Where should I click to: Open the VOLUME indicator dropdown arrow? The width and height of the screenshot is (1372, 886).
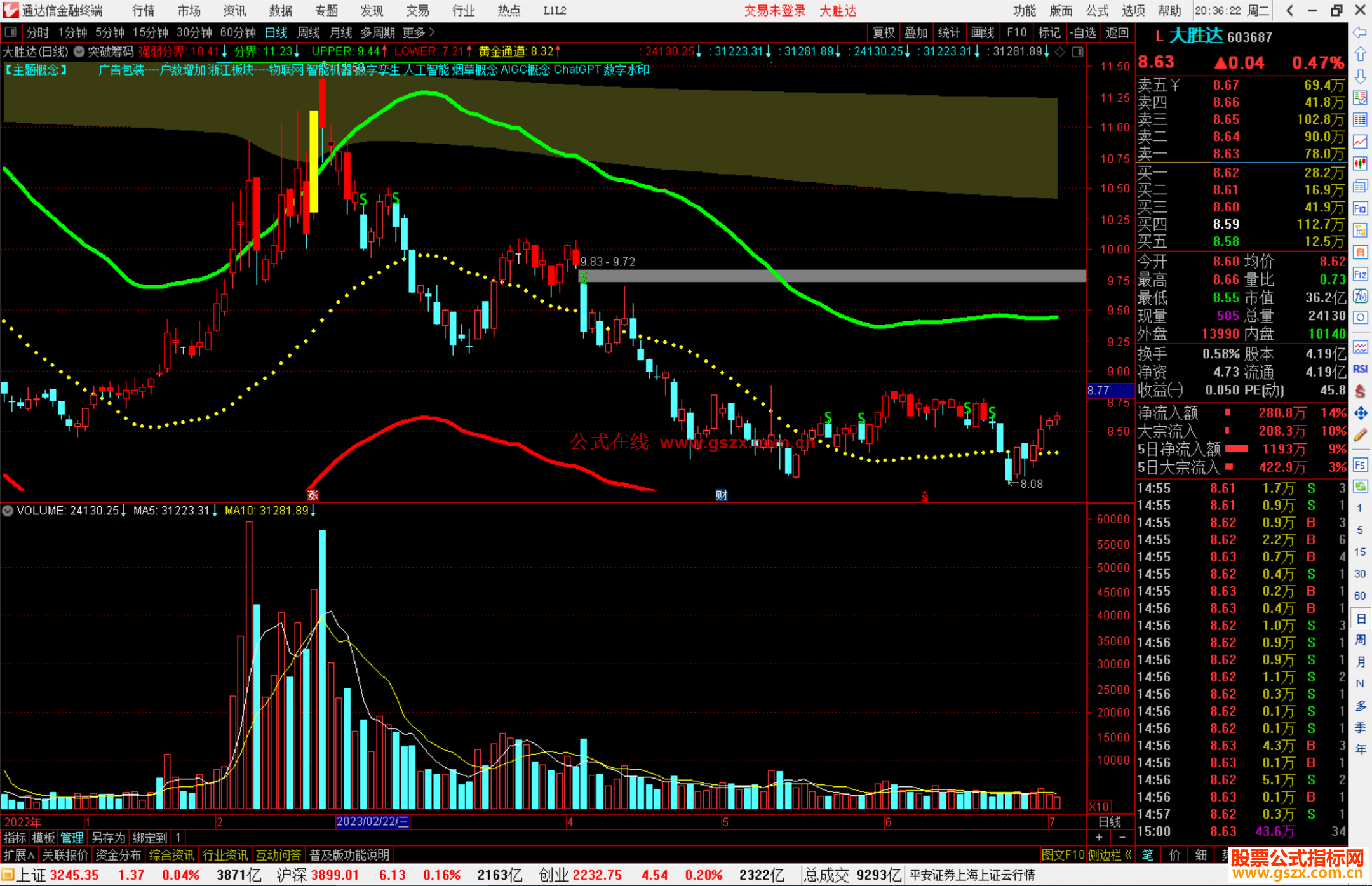pos(8,511)
